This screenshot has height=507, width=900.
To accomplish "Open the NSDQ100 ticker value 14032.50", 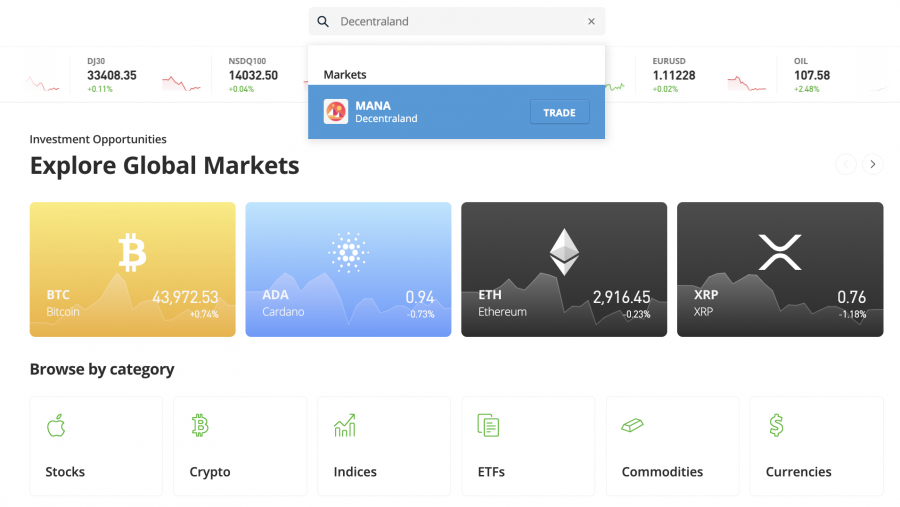I will pos(253,75).
